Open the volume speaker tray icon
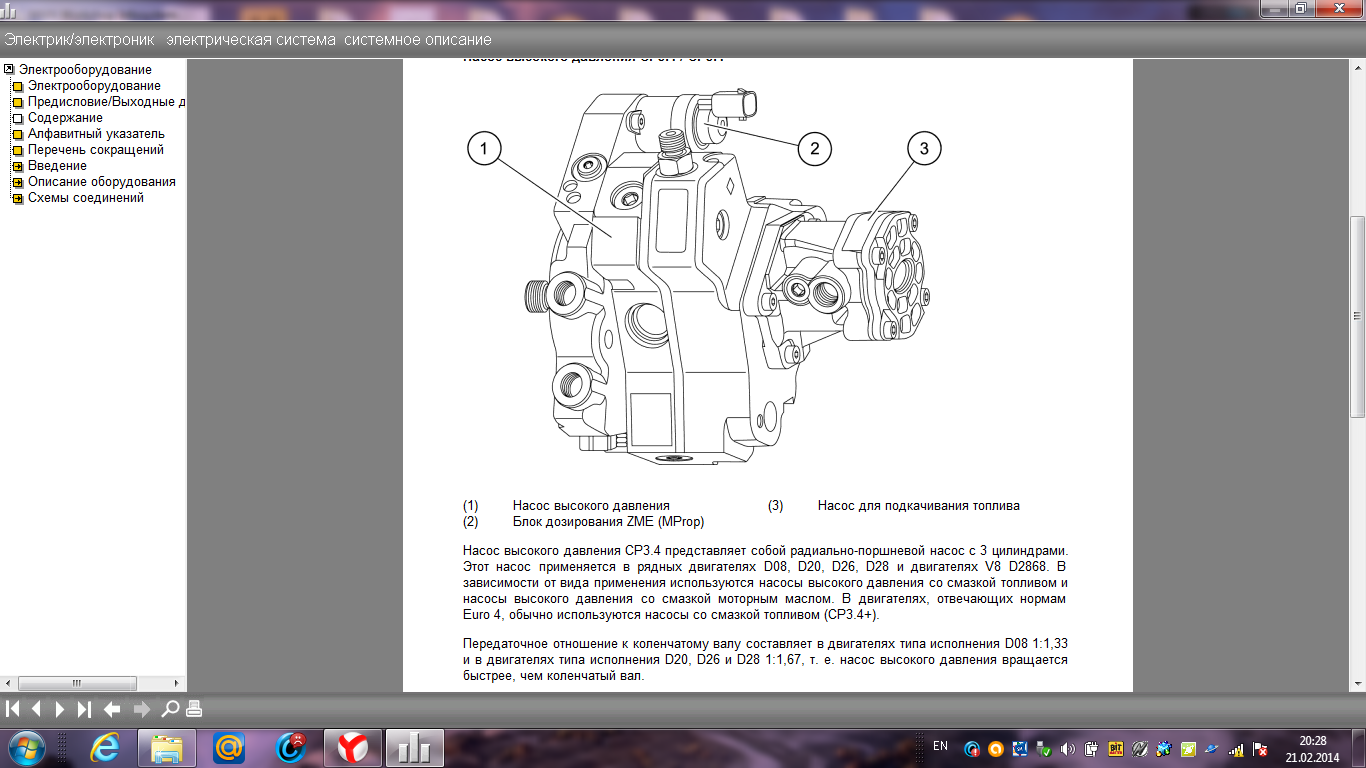1366x768 pixels. (1067, 748)
